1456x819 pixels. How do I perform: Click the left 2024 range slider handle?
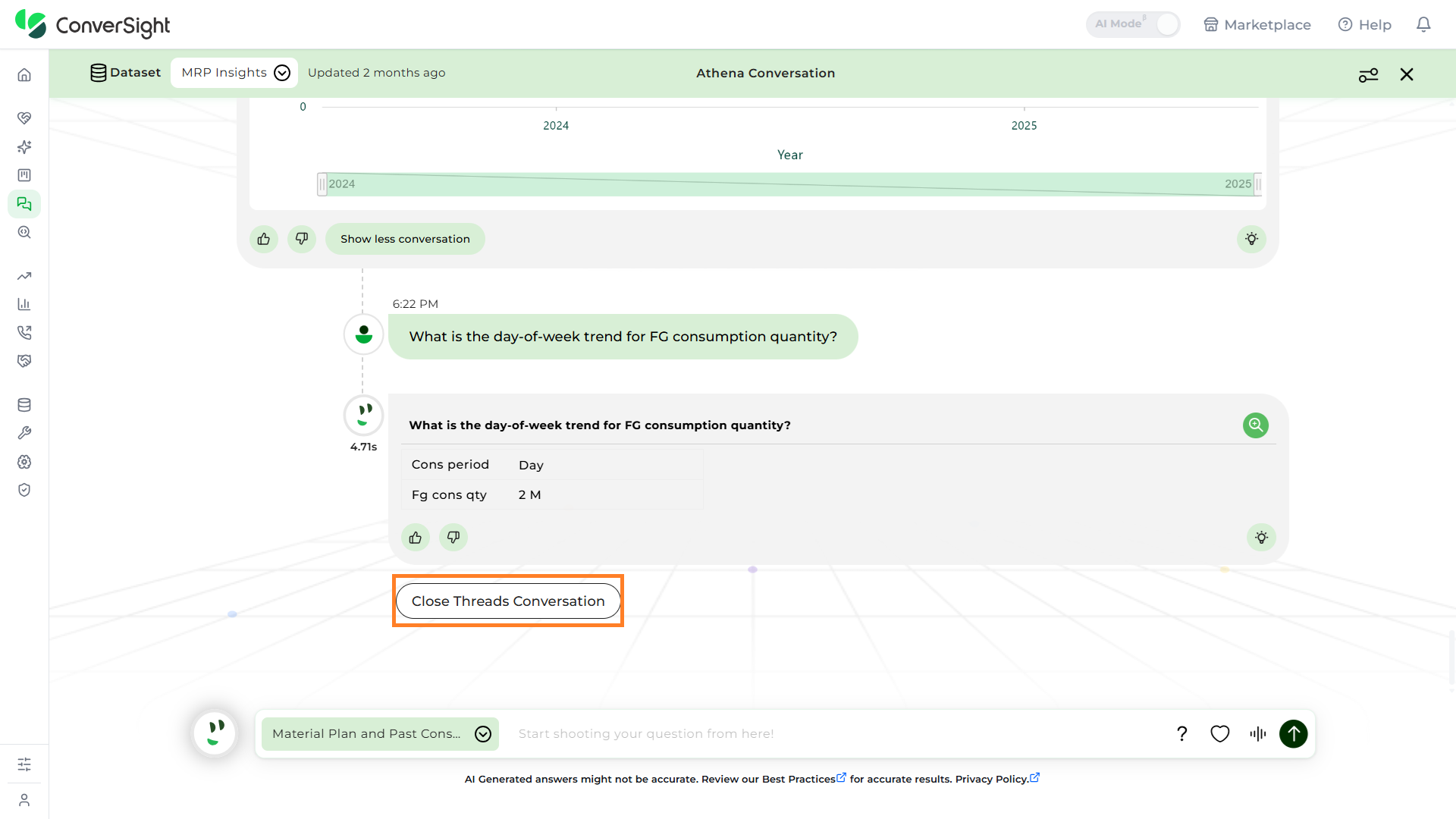pyautogui.click(x=322, y=184)
